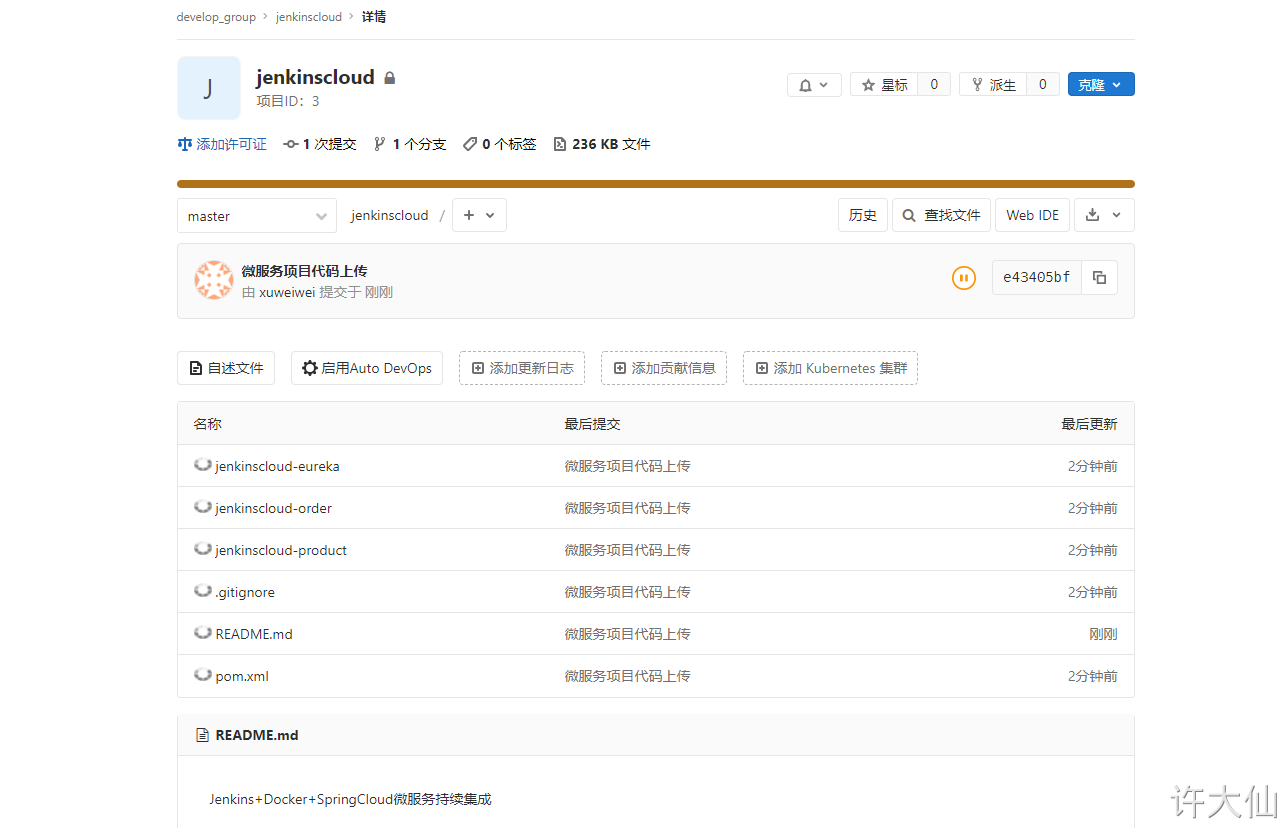Image resolution: width=1286 pixels, height=828 pixels.
Task: Open the 1 次提交 commits link
Action: click(320, 144)
